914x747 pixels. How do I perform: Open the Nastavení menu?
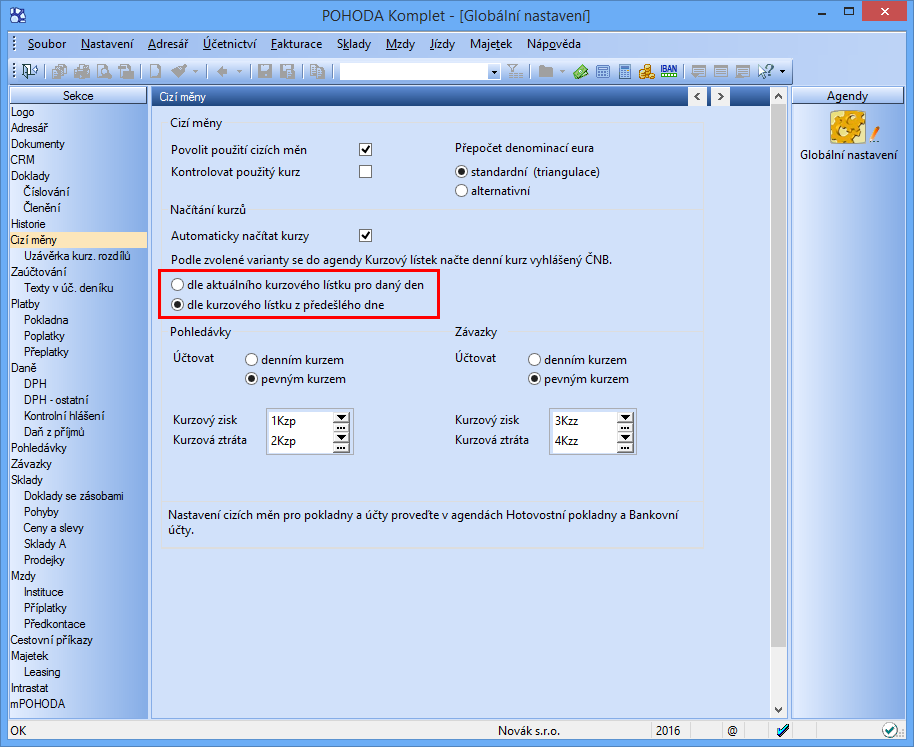click(107, 44)
